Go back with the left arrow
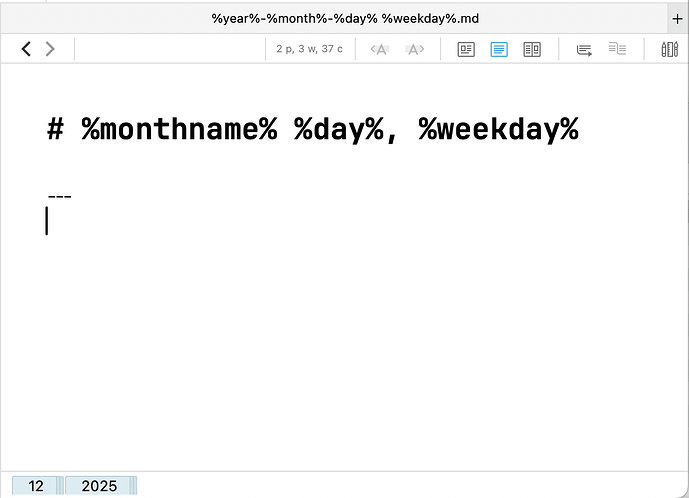 click(27, 49)
